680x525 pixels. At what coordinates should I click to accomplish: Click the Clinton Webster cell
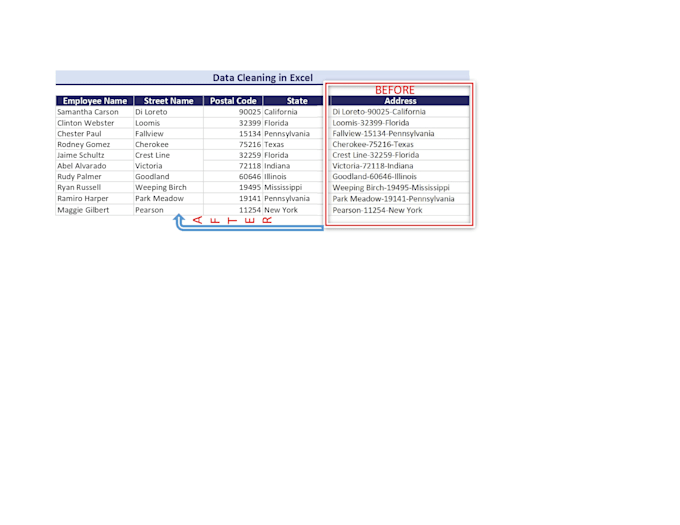[95, 123]
